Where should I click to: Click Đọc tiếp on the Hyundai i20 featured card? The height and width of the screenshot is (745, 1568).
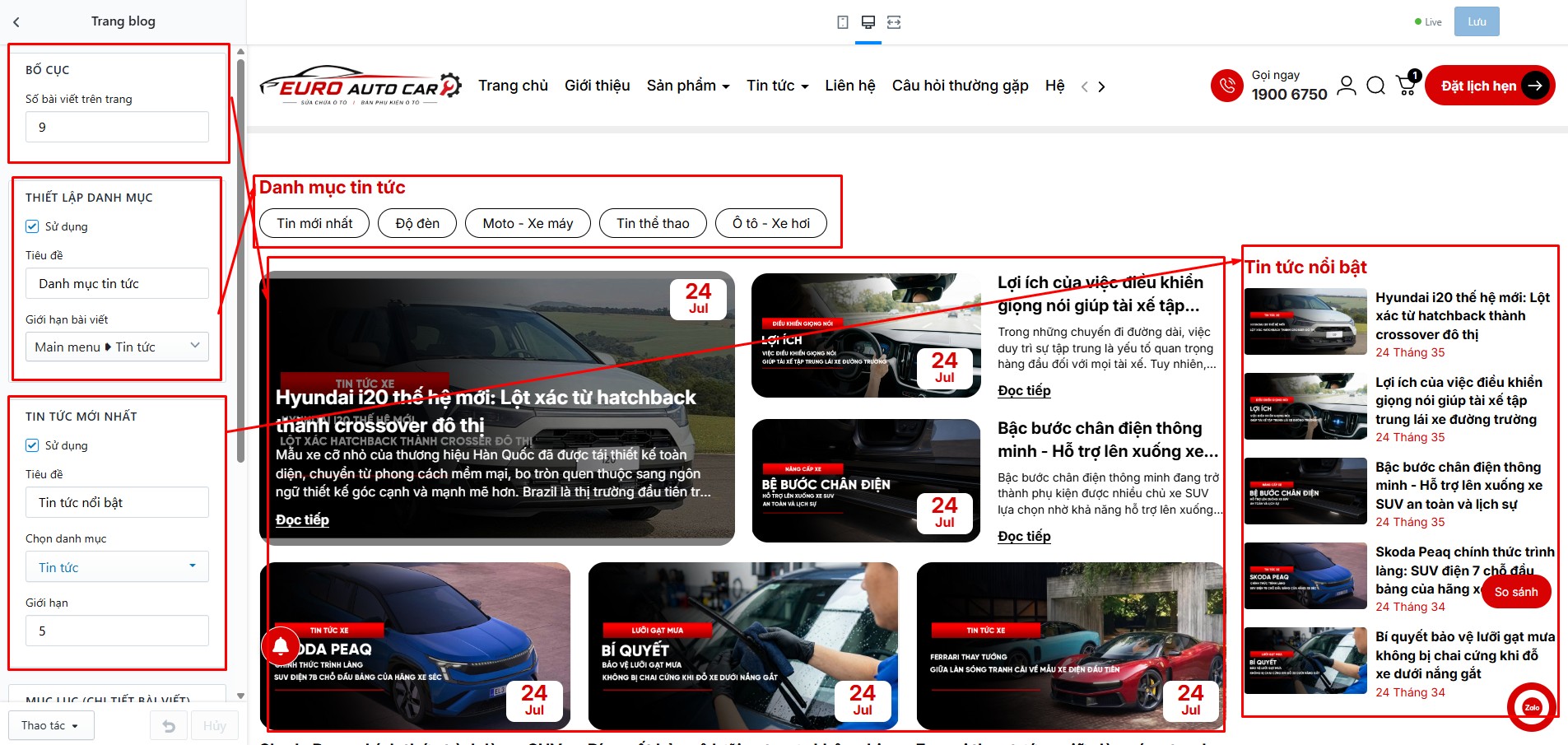click(302, 519)
